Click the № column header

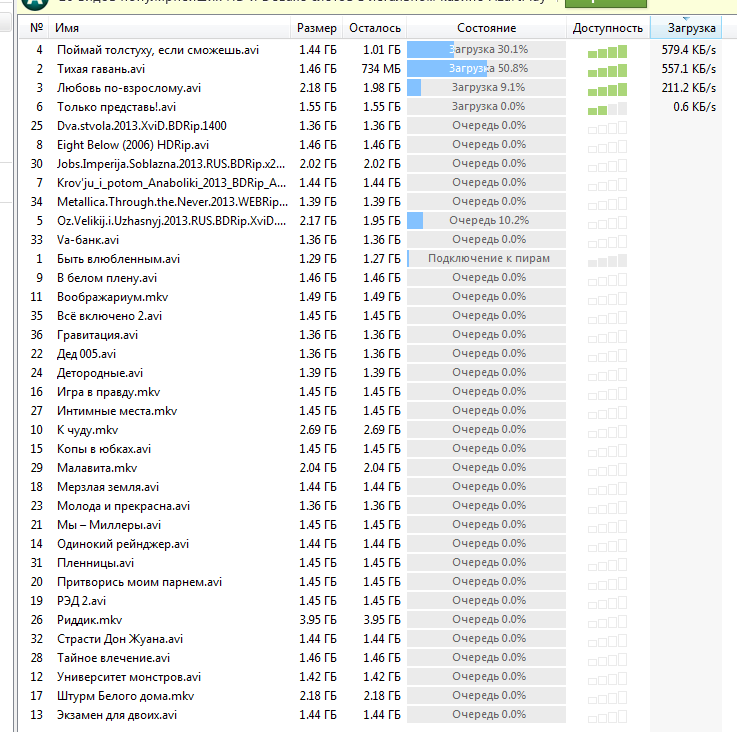tap(37, 28)
